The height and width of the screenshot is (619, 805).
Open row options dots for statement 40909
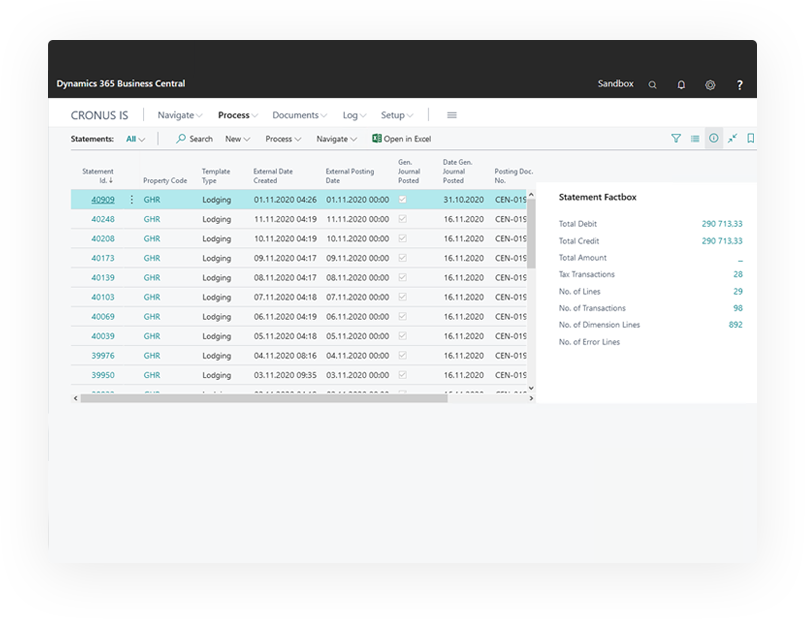tap(131, 199)
